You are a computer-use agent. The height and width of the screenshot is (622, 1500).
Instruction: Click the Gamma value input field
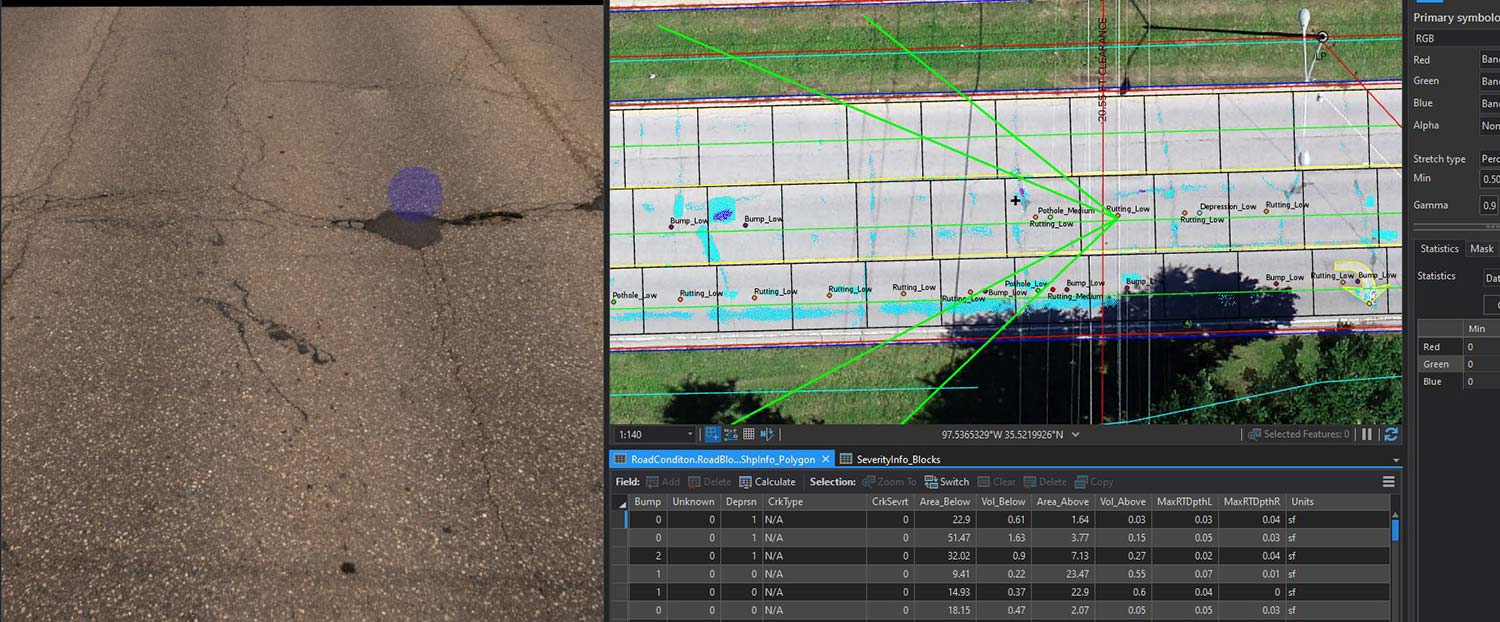tap(1489, 205)
